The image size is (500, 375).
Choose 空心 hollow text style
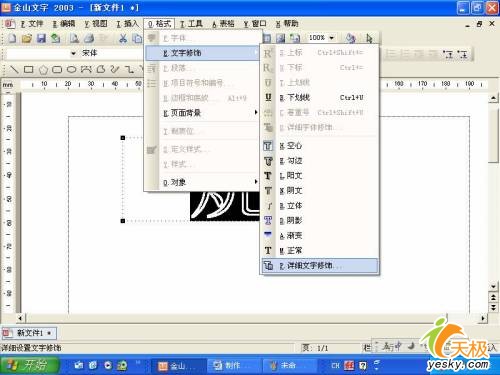(x=320, y=146)
